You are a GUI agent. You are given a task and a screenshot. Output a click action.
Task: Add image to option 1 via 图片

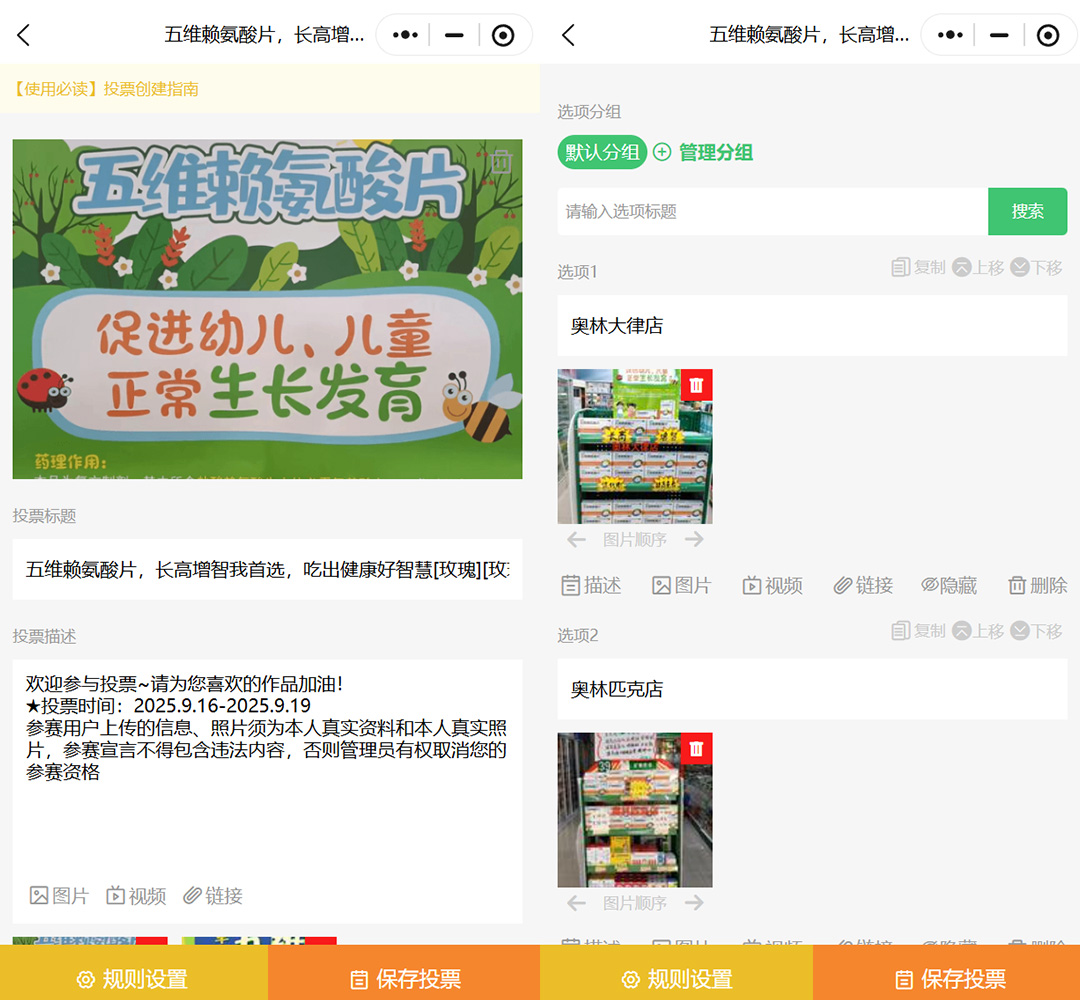[681, 586]
